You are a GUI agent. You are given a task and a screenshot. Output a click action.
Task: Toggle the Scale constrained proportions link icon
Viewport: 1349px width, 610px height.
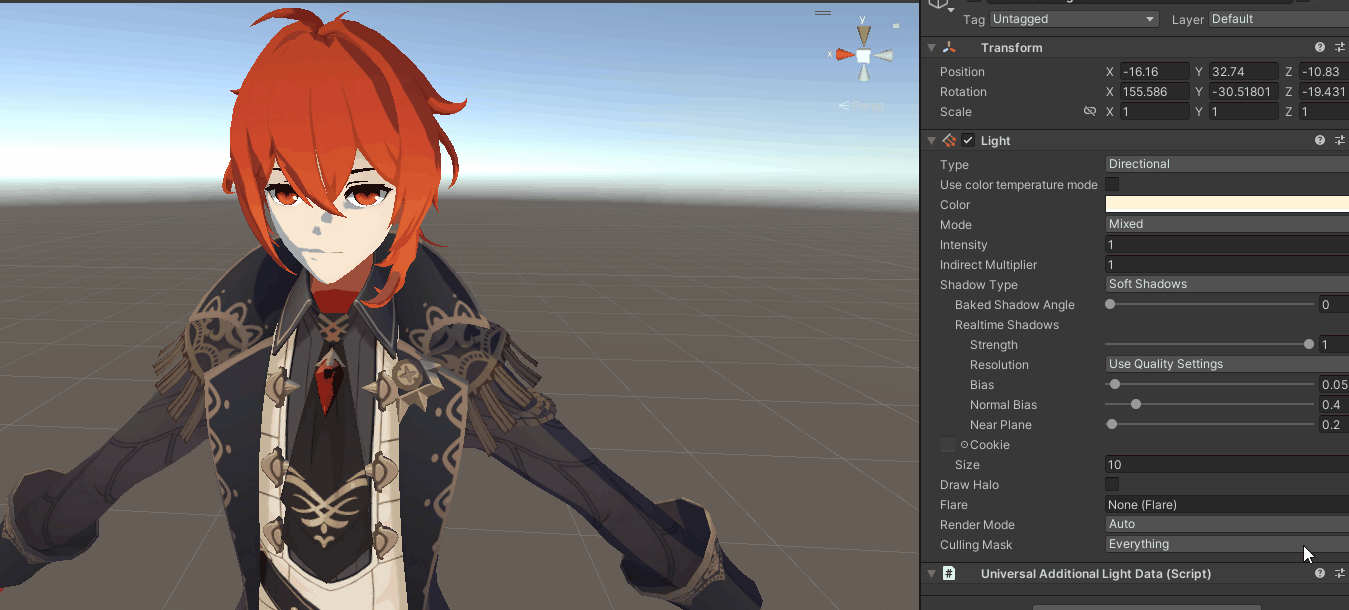1090,112
